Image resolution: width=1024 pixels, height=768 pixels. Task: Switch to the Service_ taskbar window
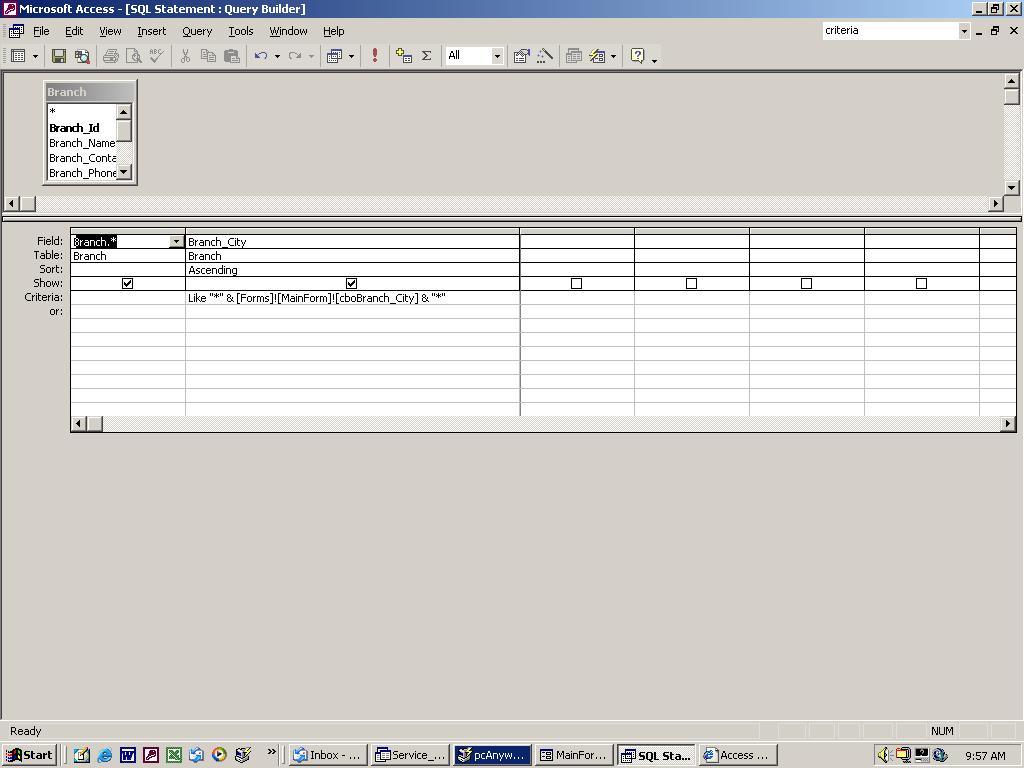click(x=411, y=755)
